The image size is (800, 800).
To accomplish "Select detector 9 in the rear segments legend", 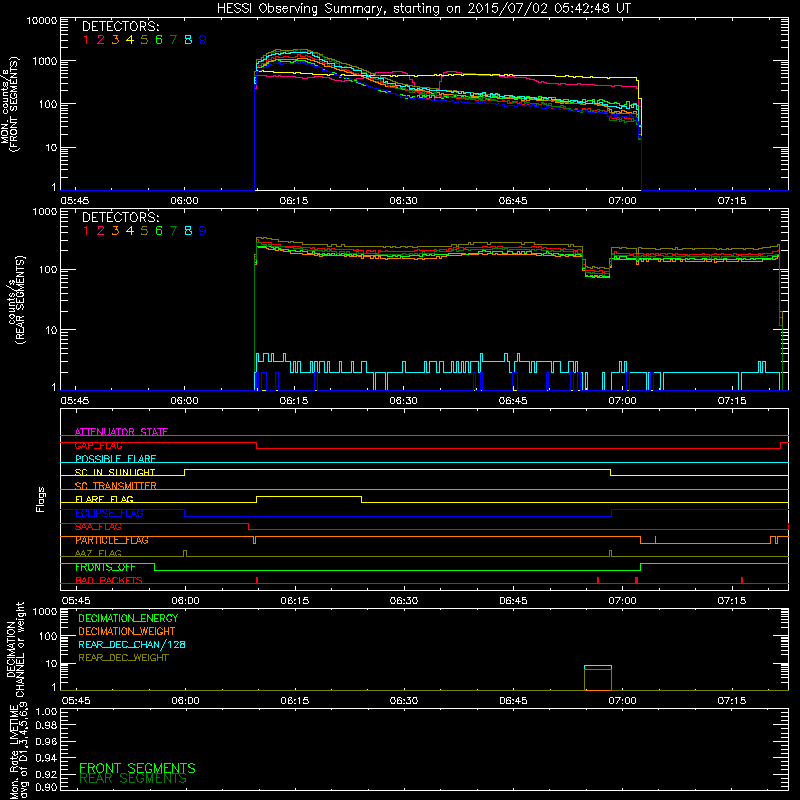I will click(x=203, y=231).
